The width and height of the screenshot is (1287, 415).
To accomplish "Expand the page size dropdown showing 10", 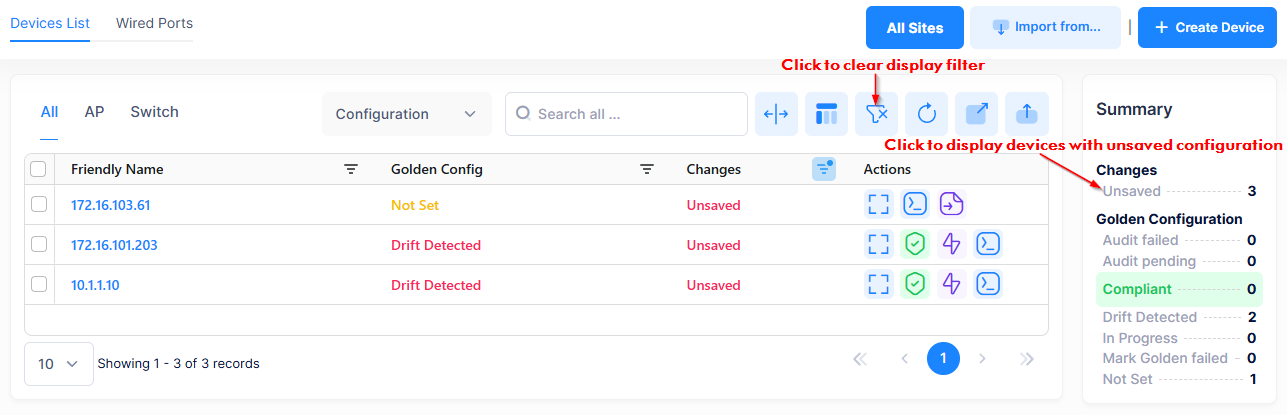I will (58, 364).
